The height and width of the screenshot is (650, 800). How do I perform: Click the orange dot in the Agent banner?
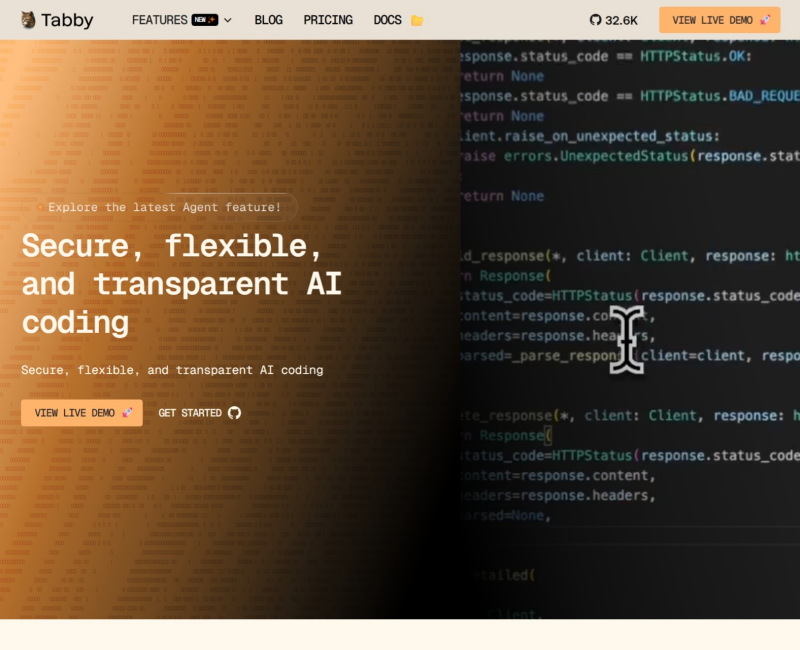pyautogui.click(x=40, y=207)
